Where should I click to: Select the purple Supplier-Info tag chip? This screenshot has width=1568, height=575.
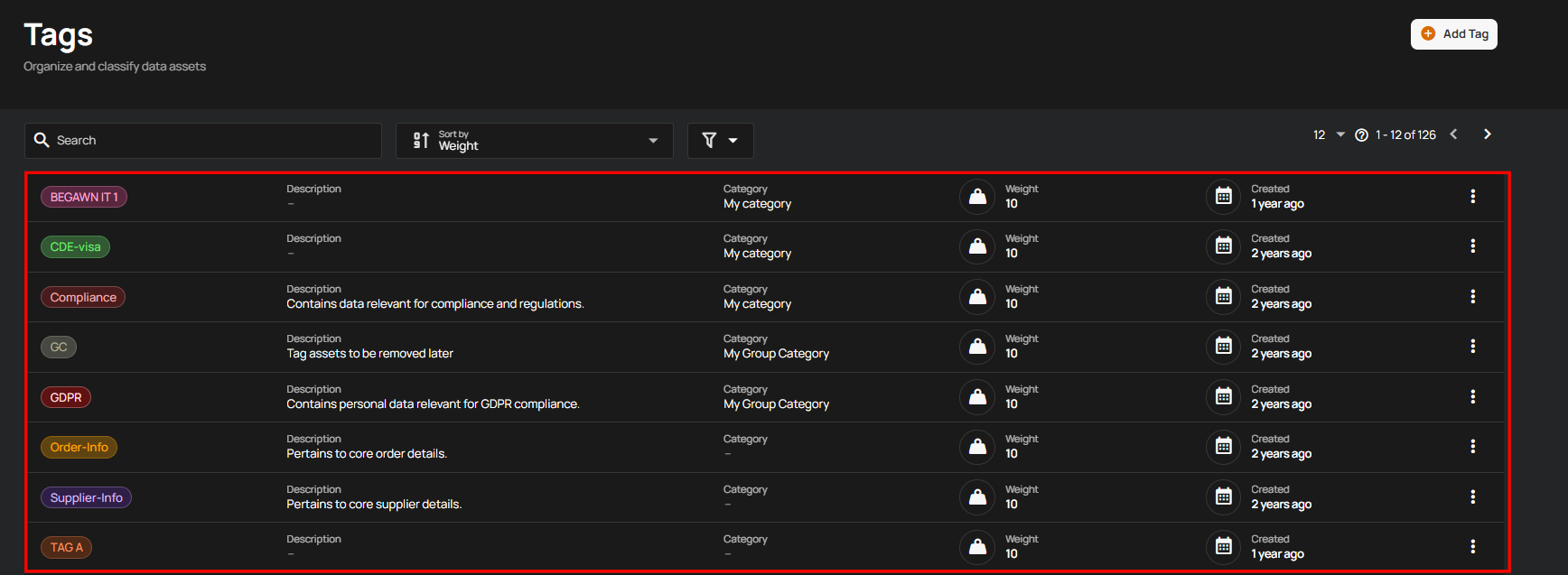(x=86, y=497)
